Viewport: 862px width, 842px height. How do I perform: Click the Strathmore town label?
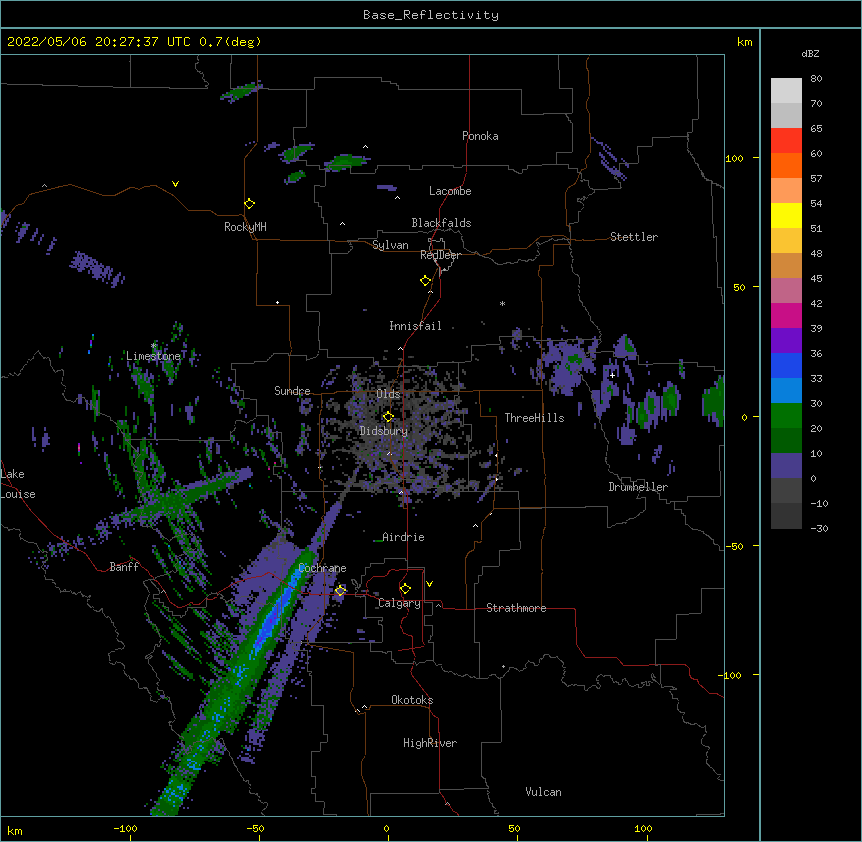pyautogui.click(x=516, y=608)
